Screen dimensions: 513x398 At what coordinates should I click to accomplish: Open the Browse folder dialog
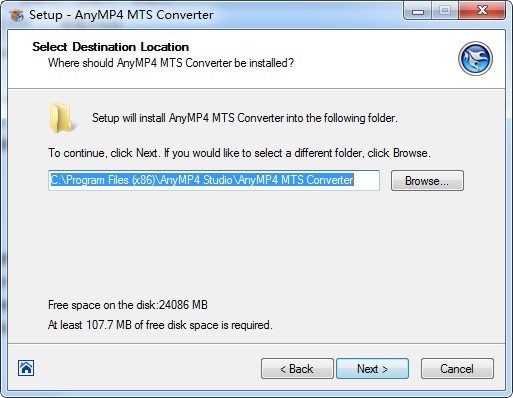pyautogui.click(x=427, y=181)
